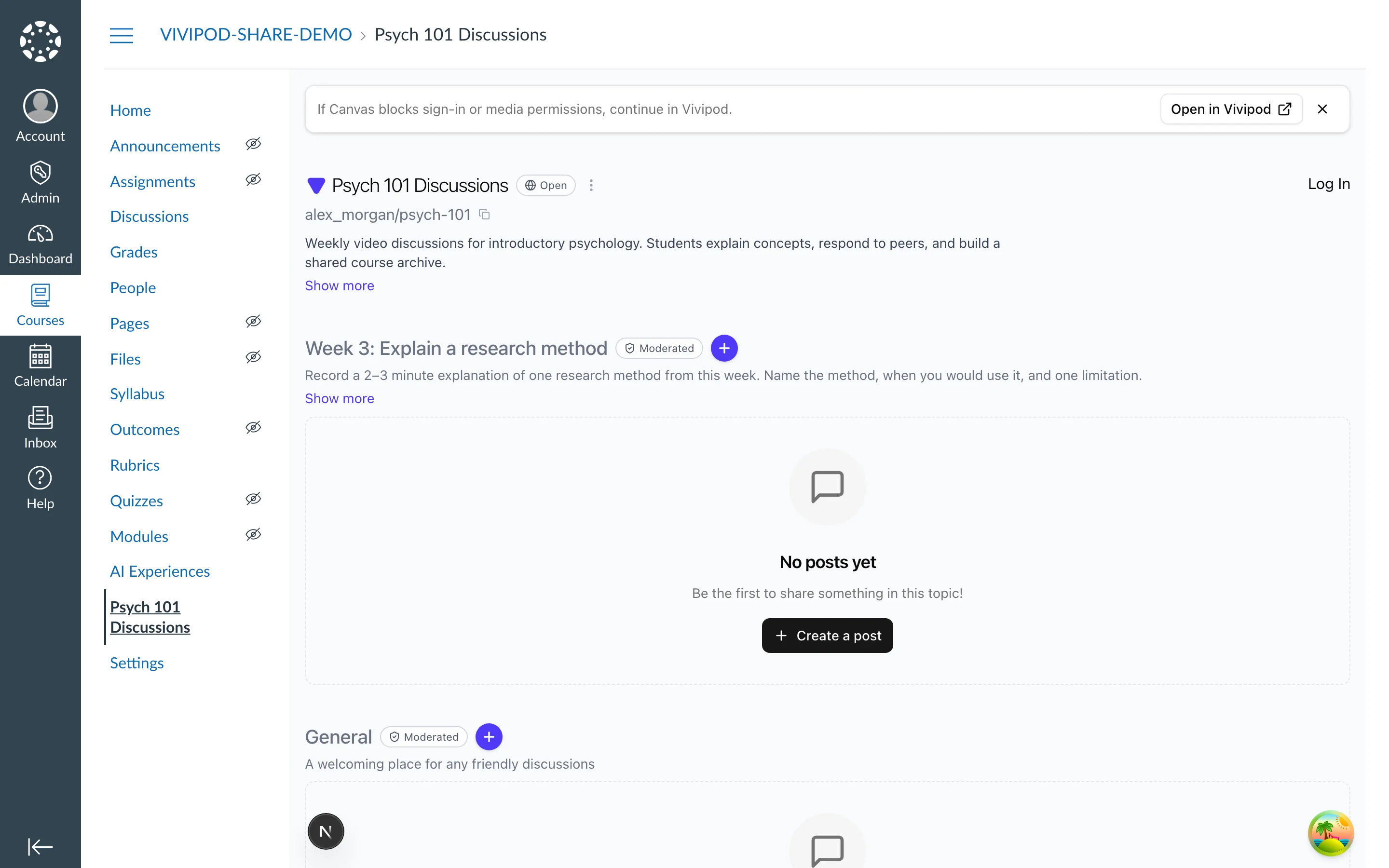1389x868 pixels.
Task: Open Grades in course navigation
Action: click(x=134, y=252)
